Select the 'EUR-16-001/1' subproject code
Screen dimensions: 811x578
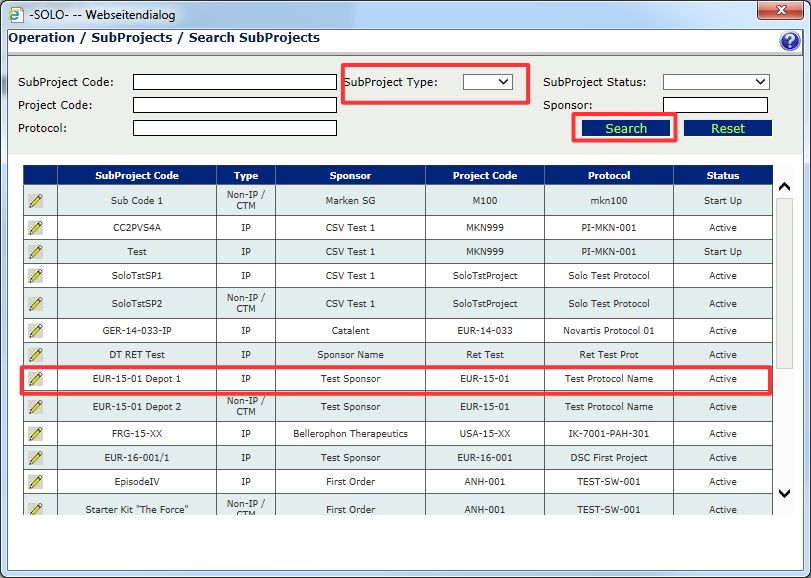click(x=137, y=458)
